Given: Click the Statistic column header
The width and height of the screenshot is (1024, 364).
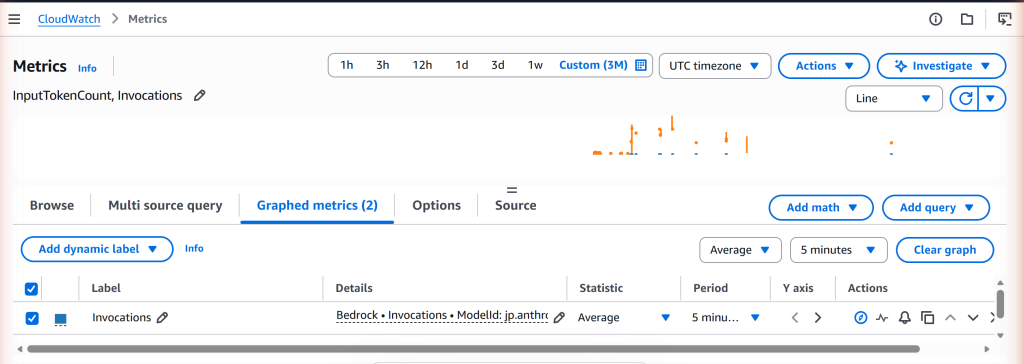Looking at the screenshot, I should pyautogui.click(x=601, y=288).
